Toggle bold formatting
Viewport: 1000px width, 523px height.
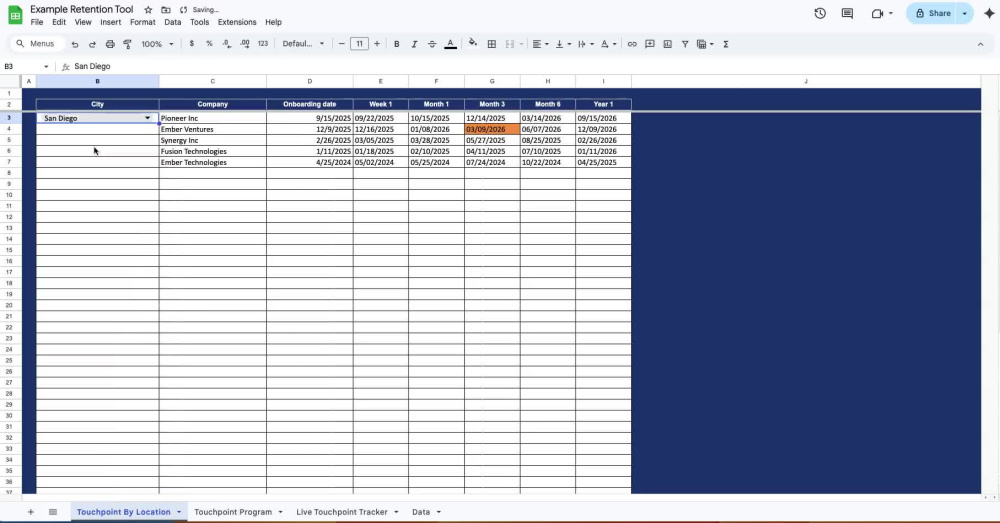[x=397, y=44]
